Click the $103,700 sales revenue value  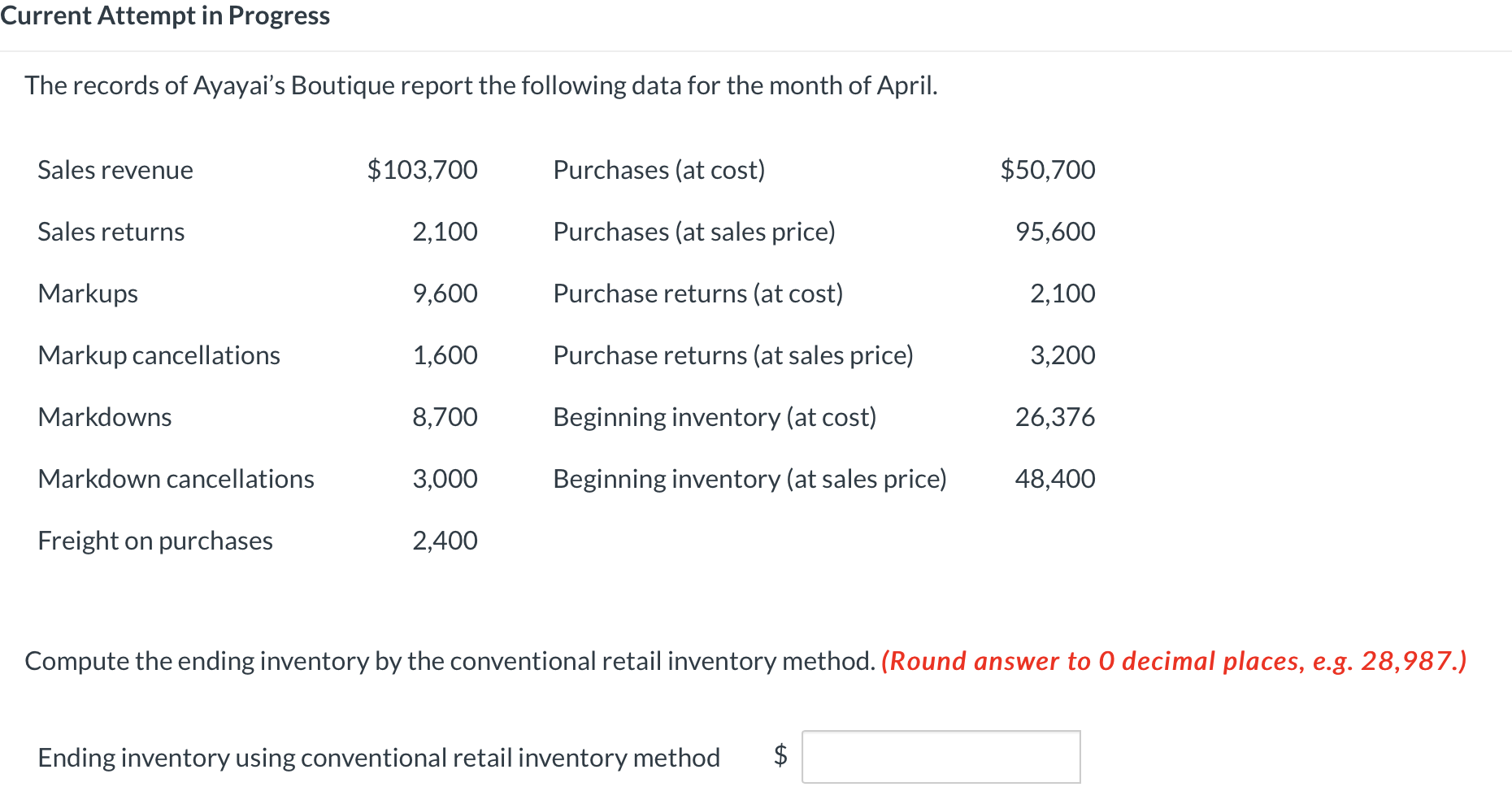(x=422, y=170)
